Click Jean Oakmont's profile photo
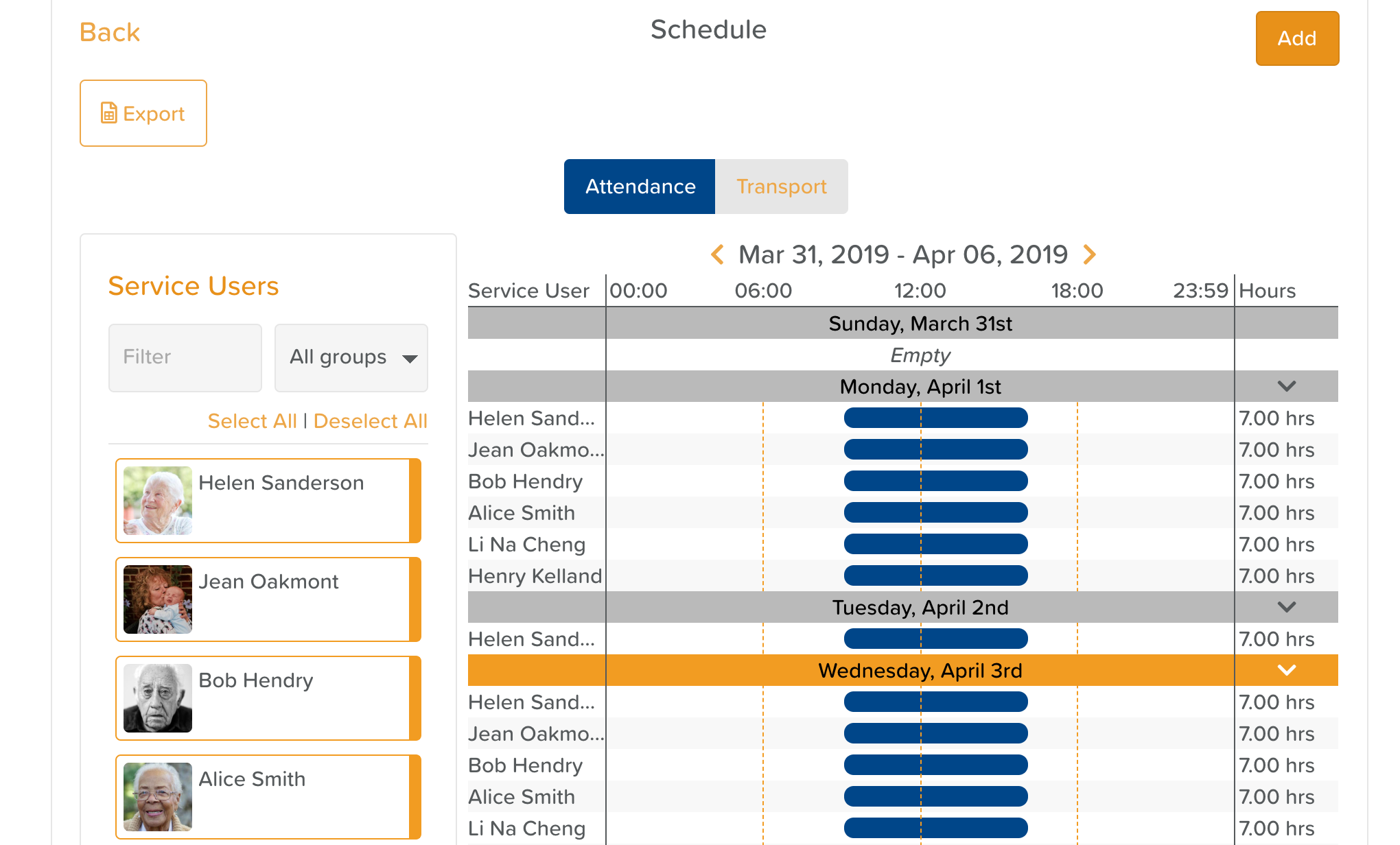Viewport: 1400px width, 845px height. [158, 599]
